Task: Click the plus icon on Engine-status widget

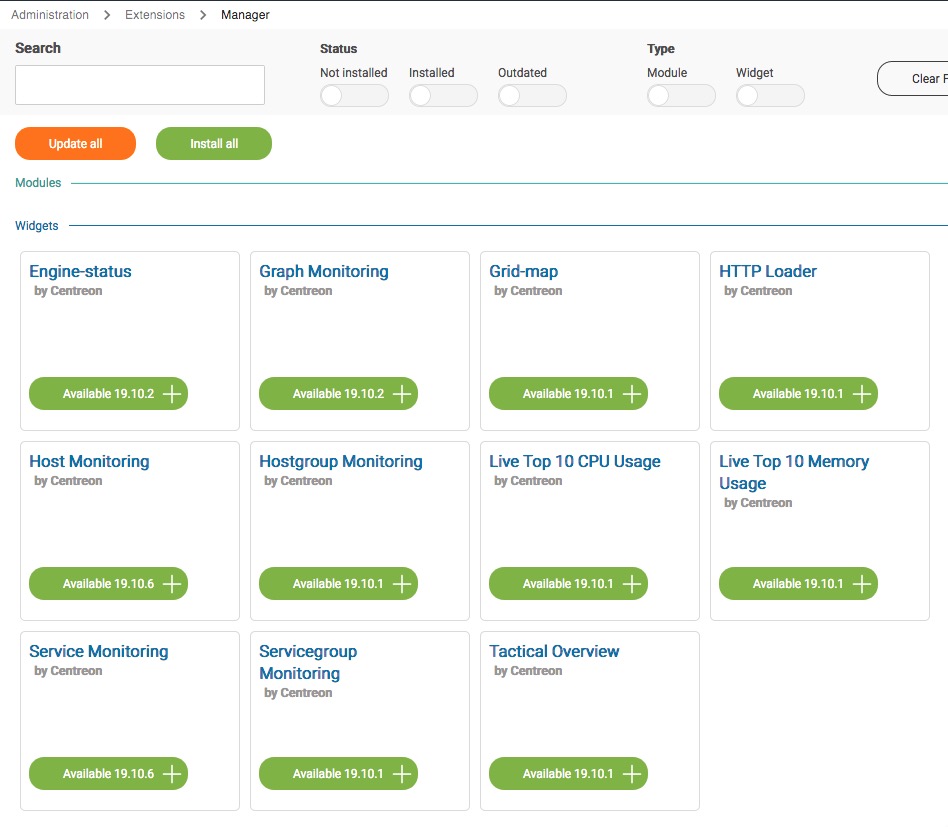Action: [172, 394]
